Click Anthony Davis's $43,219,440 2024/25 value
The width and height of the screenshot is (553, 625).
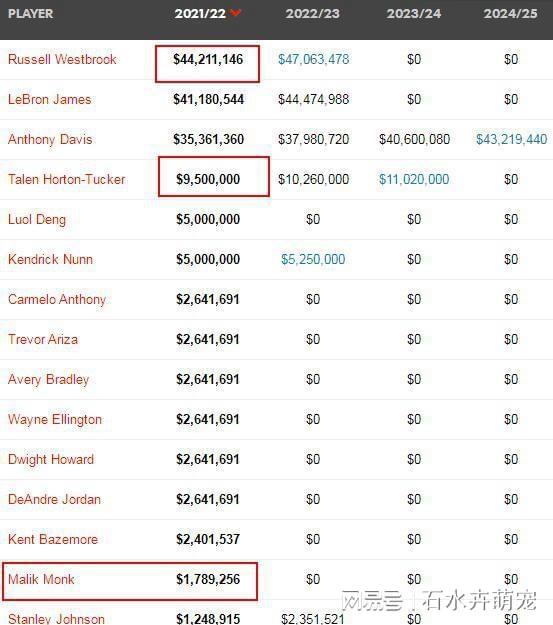(x=512, y=140)
